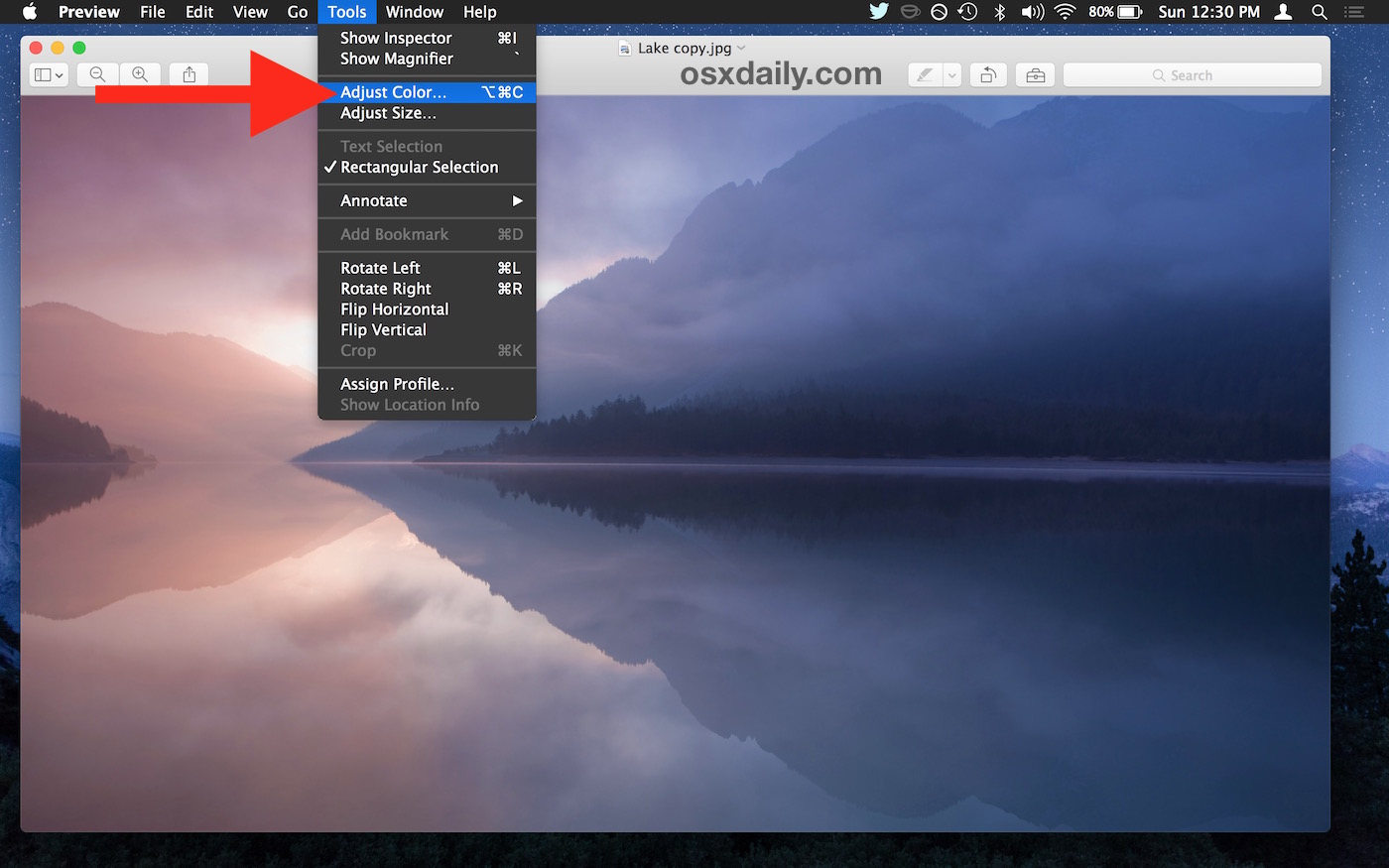Click the Share toolbar button
1389x868 pixels.
pyautogui.click(x=189, y=74)
